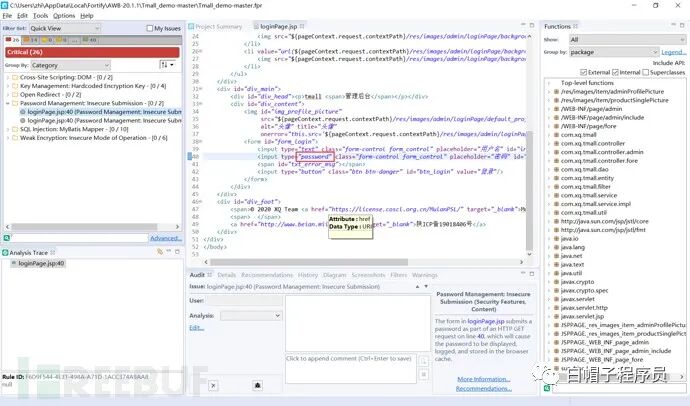Go to next issue with down arrow

click(426, 286)
